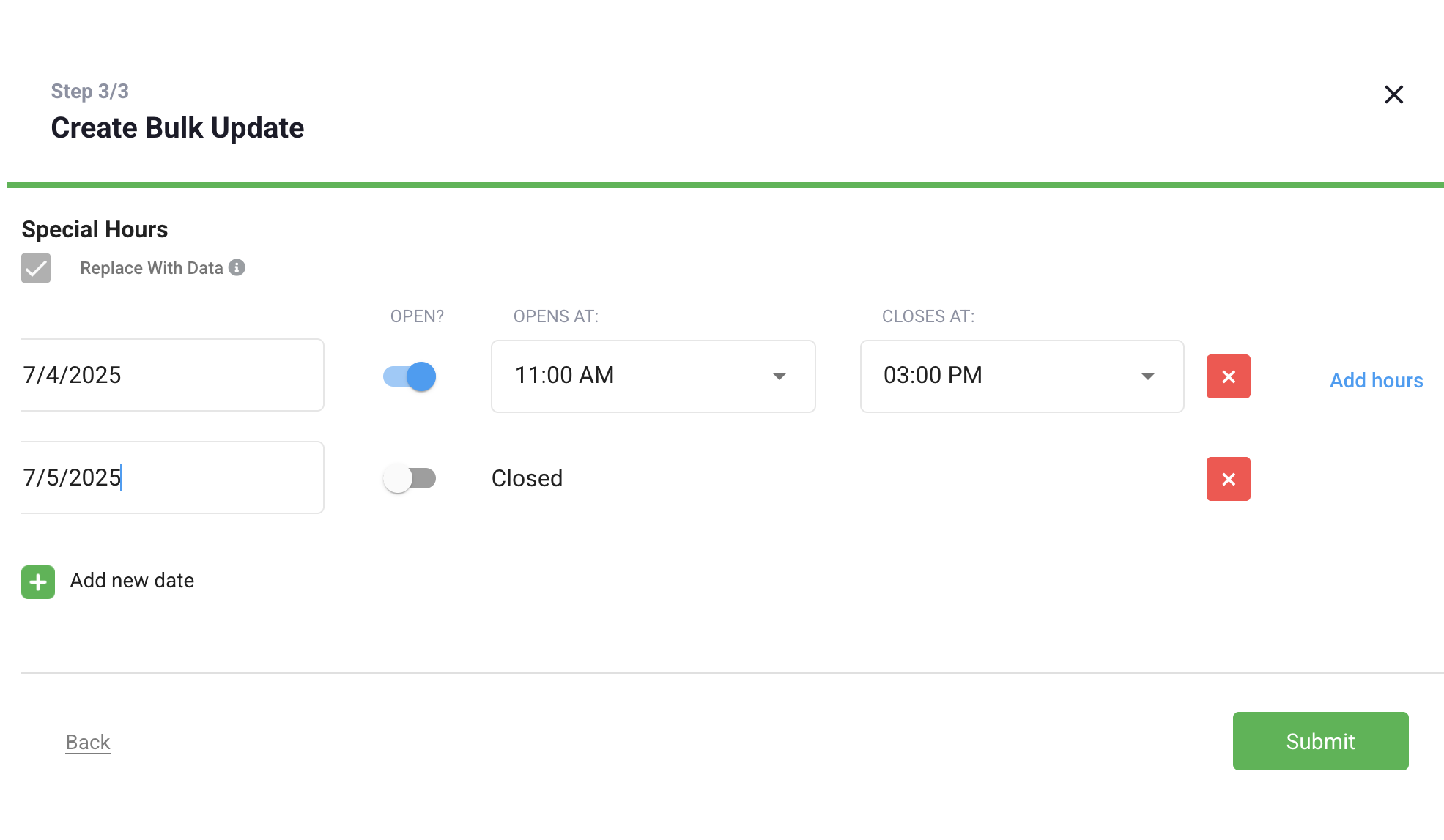1444x840 pixels.
Task: Remove the 7/4/2025 special hours row
Action: pyautogui.click(x=1229, y=376)
